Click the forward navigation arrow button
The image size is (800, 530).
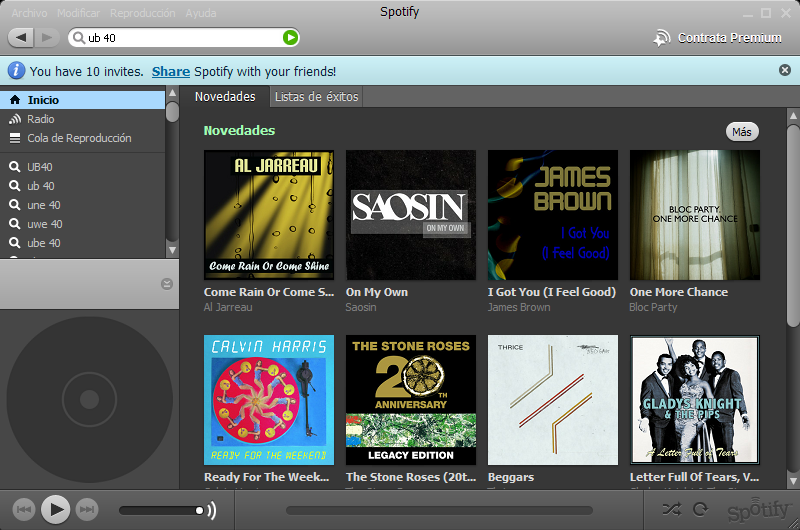[x=47, y=38]
